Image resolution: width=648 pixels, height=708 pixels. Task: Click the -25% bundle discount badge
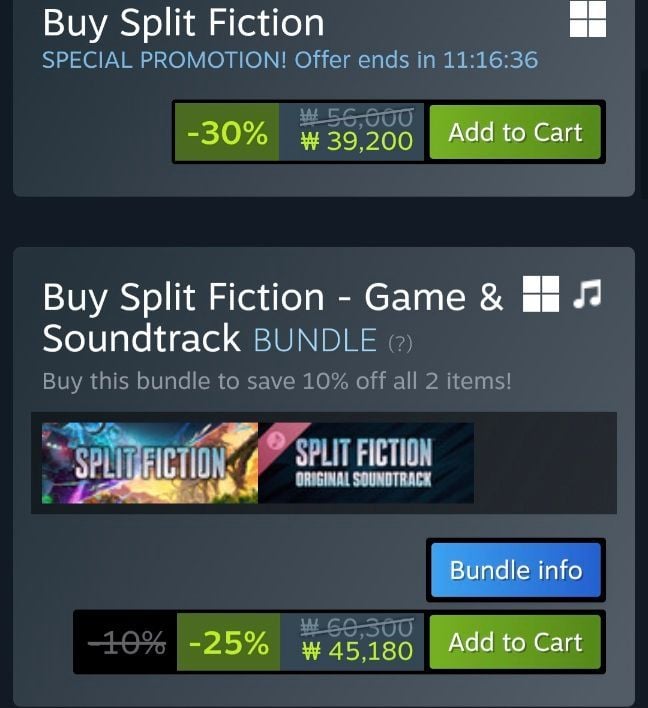tap(228, 642)
